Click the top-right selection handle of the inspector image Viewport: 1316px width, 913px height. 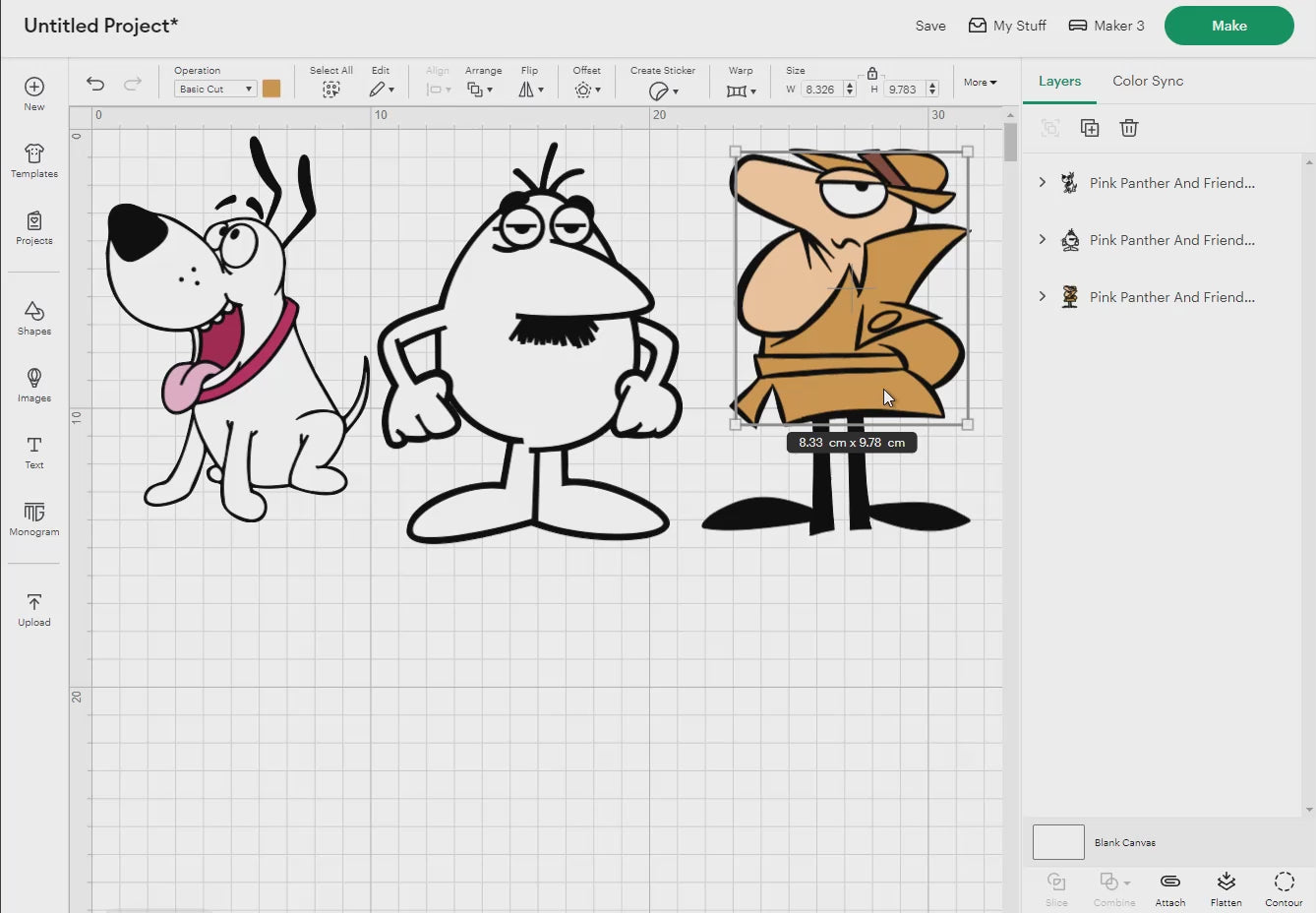click(x=968, y=152)
